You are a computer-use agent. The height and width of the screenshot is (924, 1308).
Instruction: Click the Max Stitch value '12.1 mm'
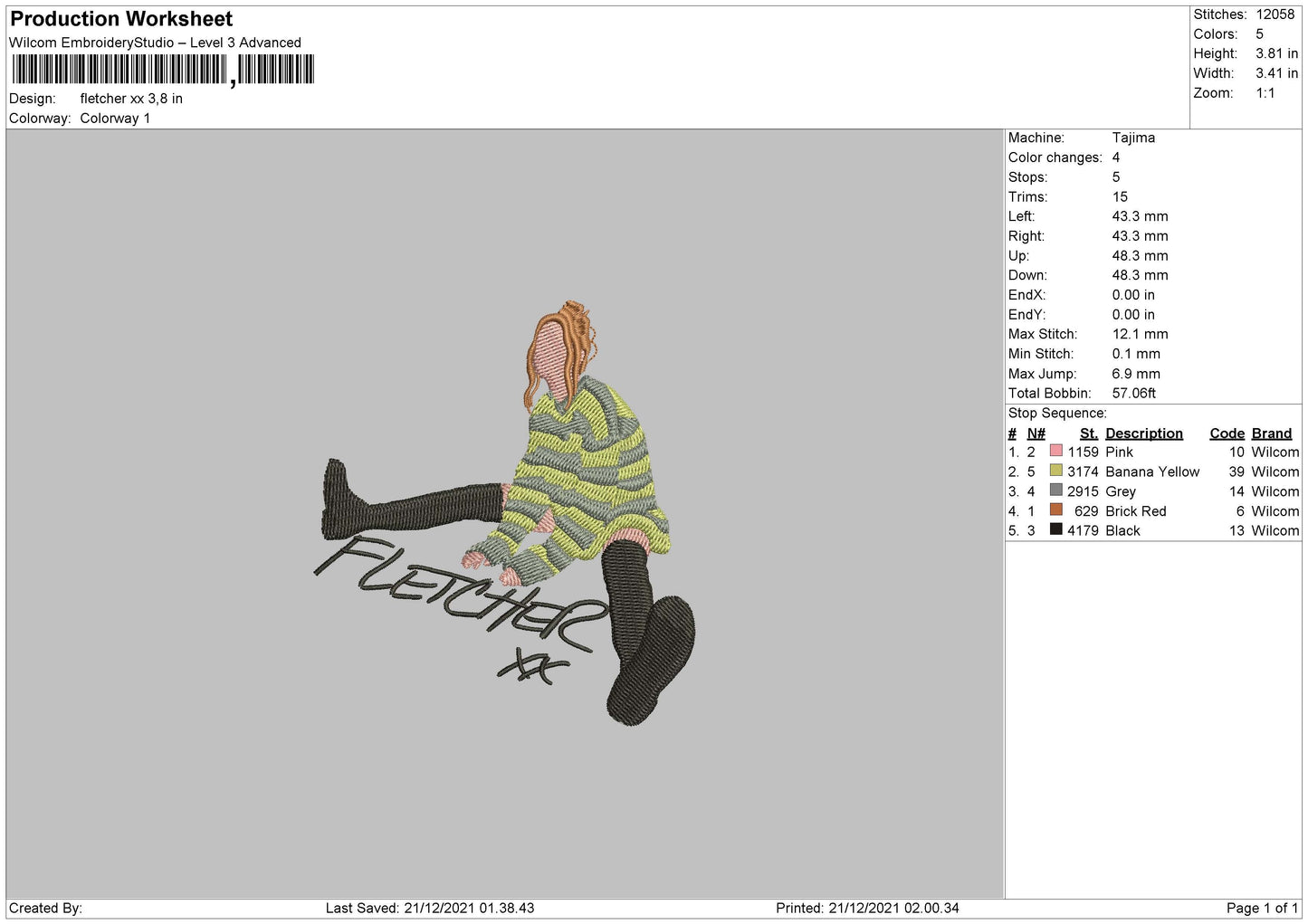pyautogui.click(x=1140, y=334)
